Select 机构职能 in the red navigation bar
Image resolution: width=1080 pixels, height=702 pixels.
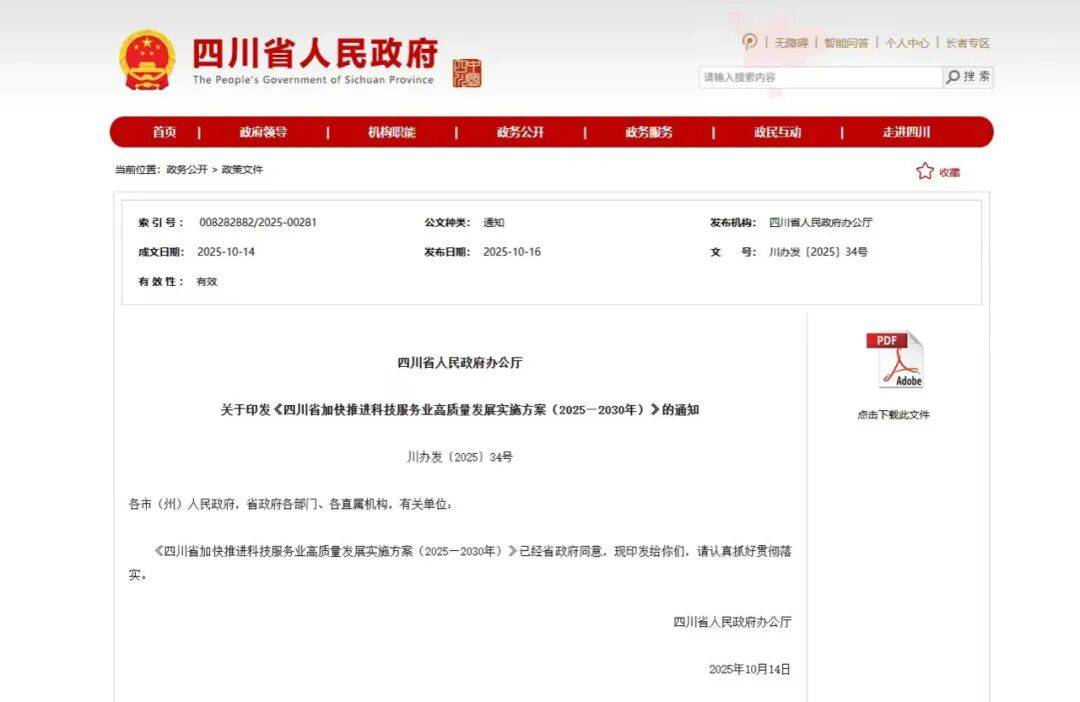pyautogui.click(x=391, y=132)
